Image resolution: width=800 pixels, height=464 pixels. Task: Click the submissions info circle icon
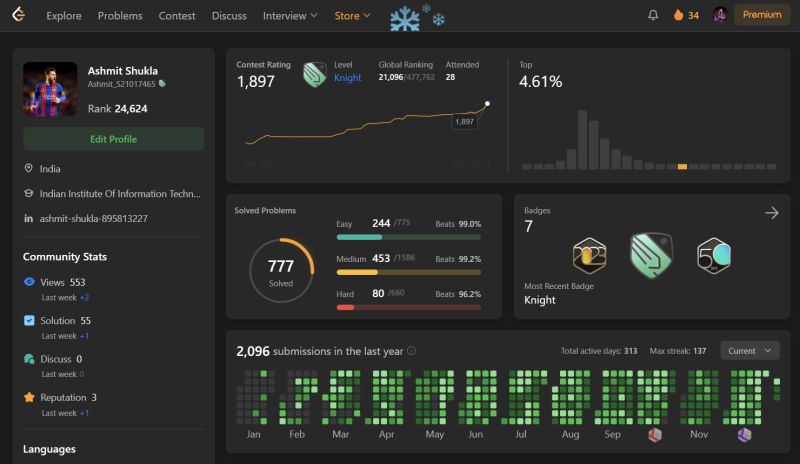[411, 351]
